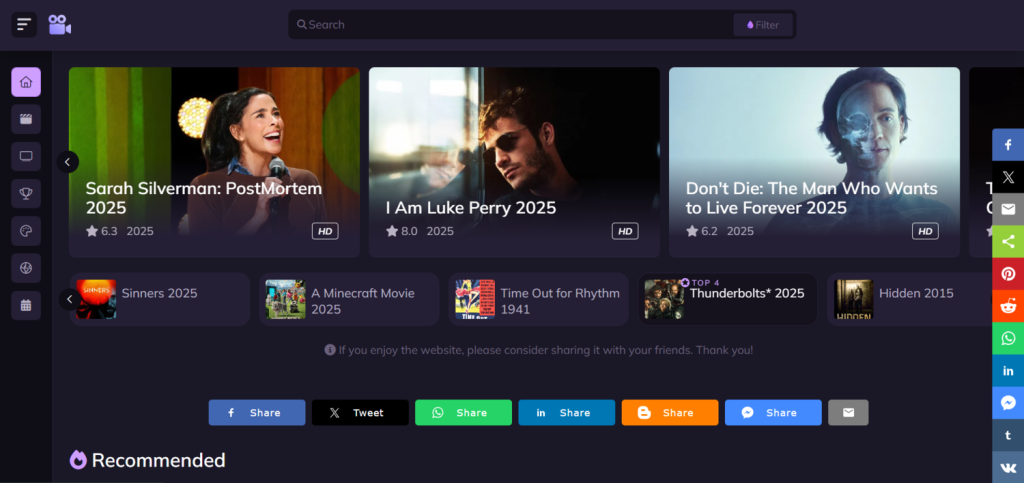Open the calendar sidebar icon
1024x483 pixels.
26,305
